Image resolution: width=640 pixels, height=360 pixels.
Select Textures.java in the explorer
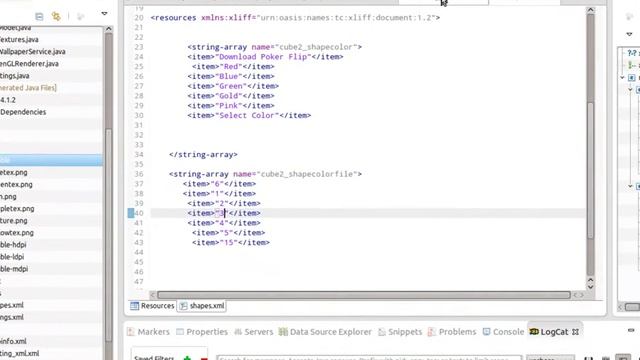[19, 40]
